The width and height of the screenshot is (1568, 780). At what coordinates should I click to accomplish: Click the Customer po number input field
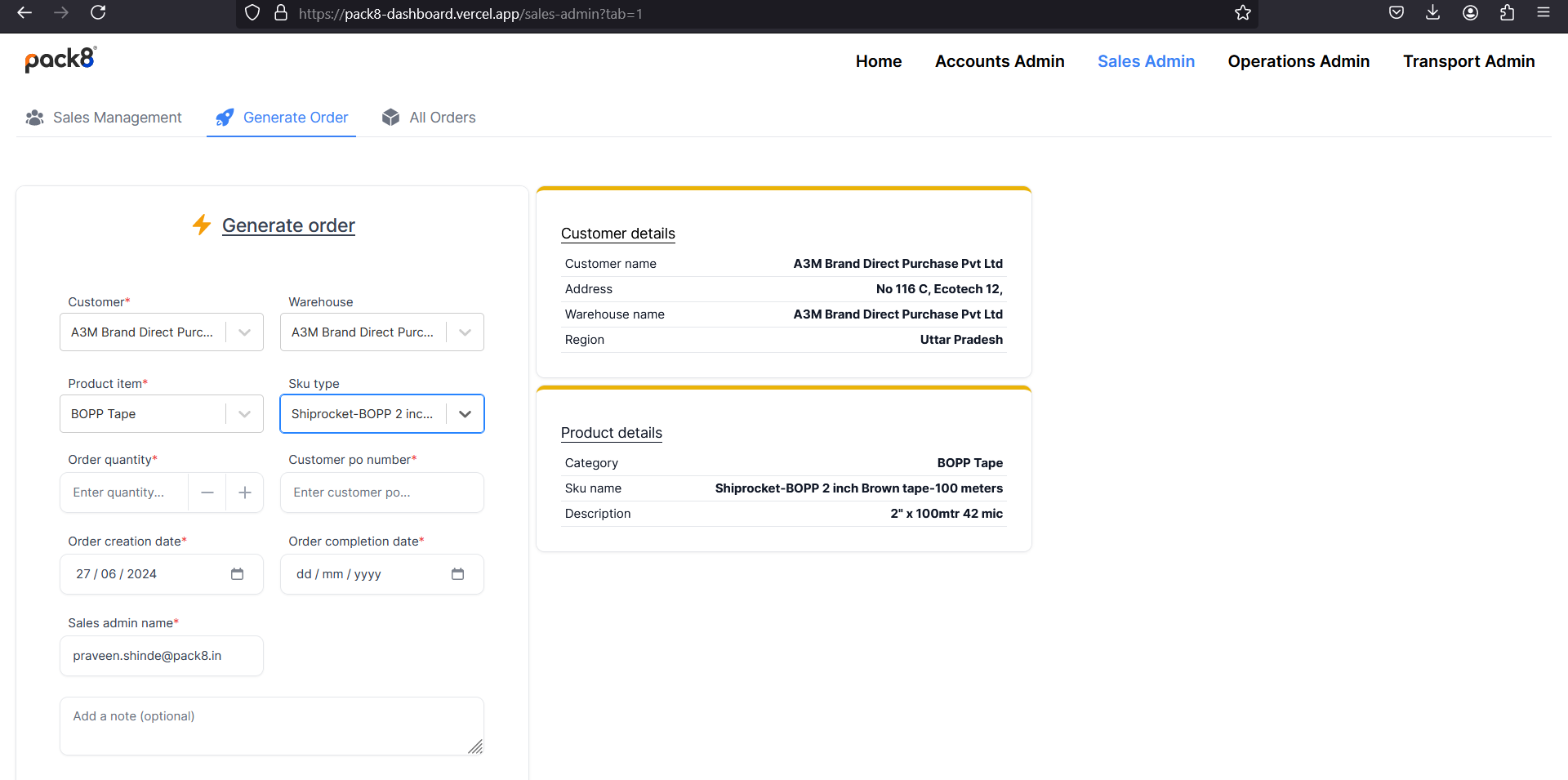click(x=382, y=493)
